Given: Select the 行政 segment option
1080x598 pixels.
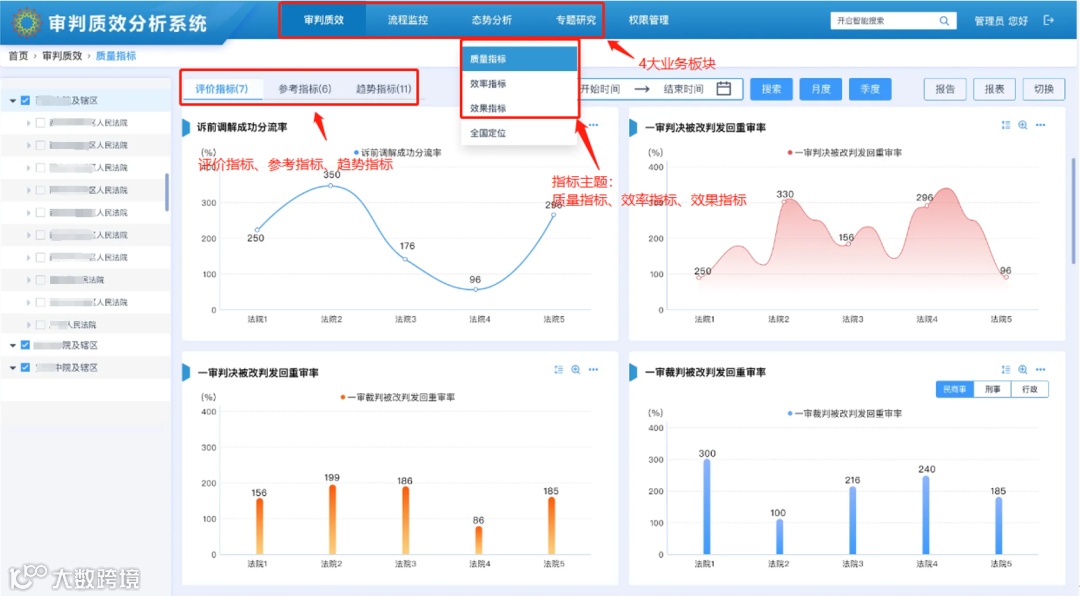Looking at the screenshot, I should point(1030,390).
